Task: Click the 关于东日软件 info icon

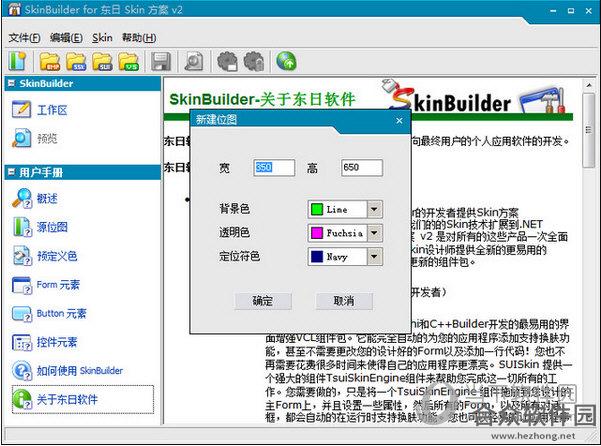Action: pyautogui.click(x=21, y=399)
